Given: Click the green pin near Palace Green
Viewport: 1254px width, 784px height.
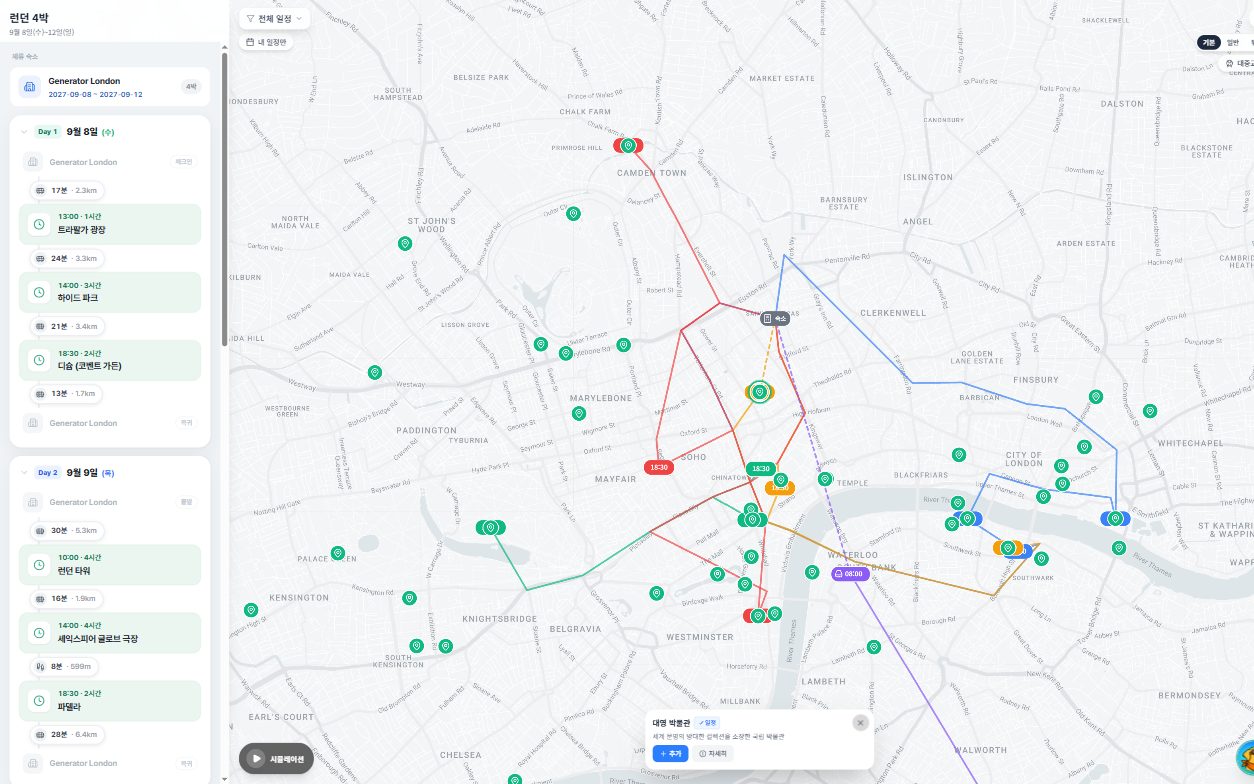Looking at the screenshot, I should pos(338,553).
